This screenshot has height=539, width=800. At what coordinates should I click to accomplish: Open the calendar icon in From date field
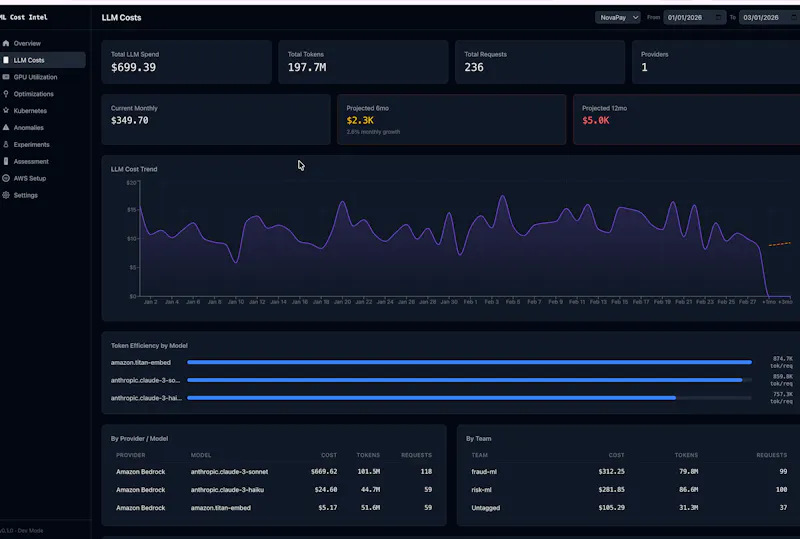click(x=718, y=17)
